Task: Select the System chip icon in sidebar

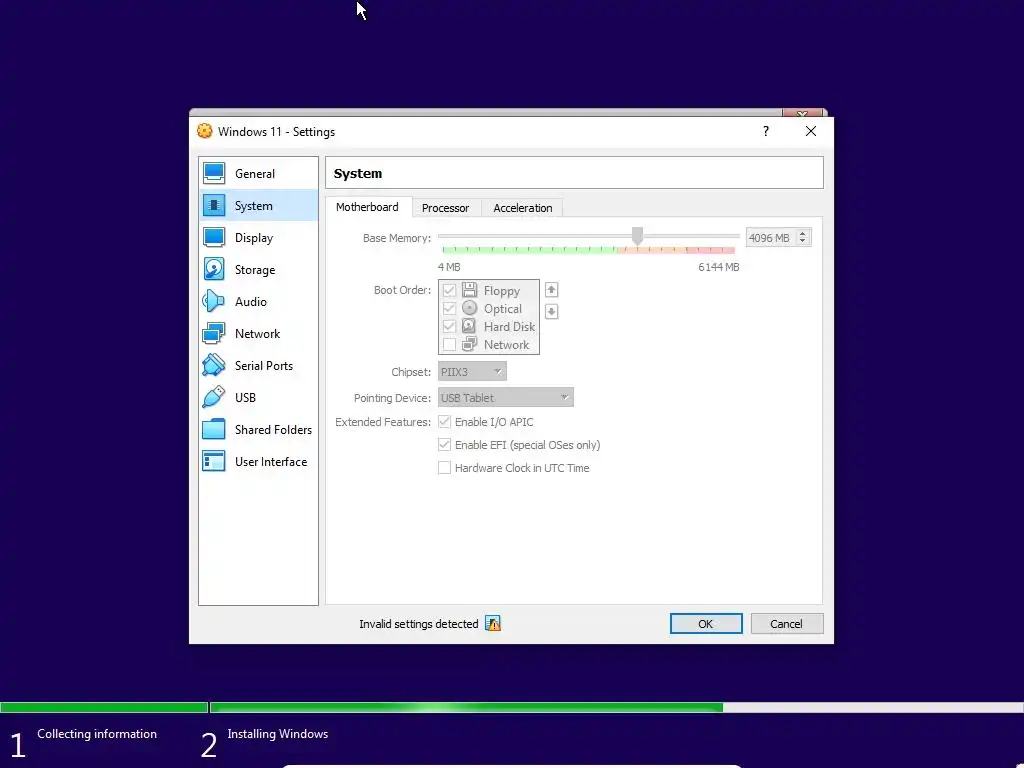Action: [x=214, y=205]
